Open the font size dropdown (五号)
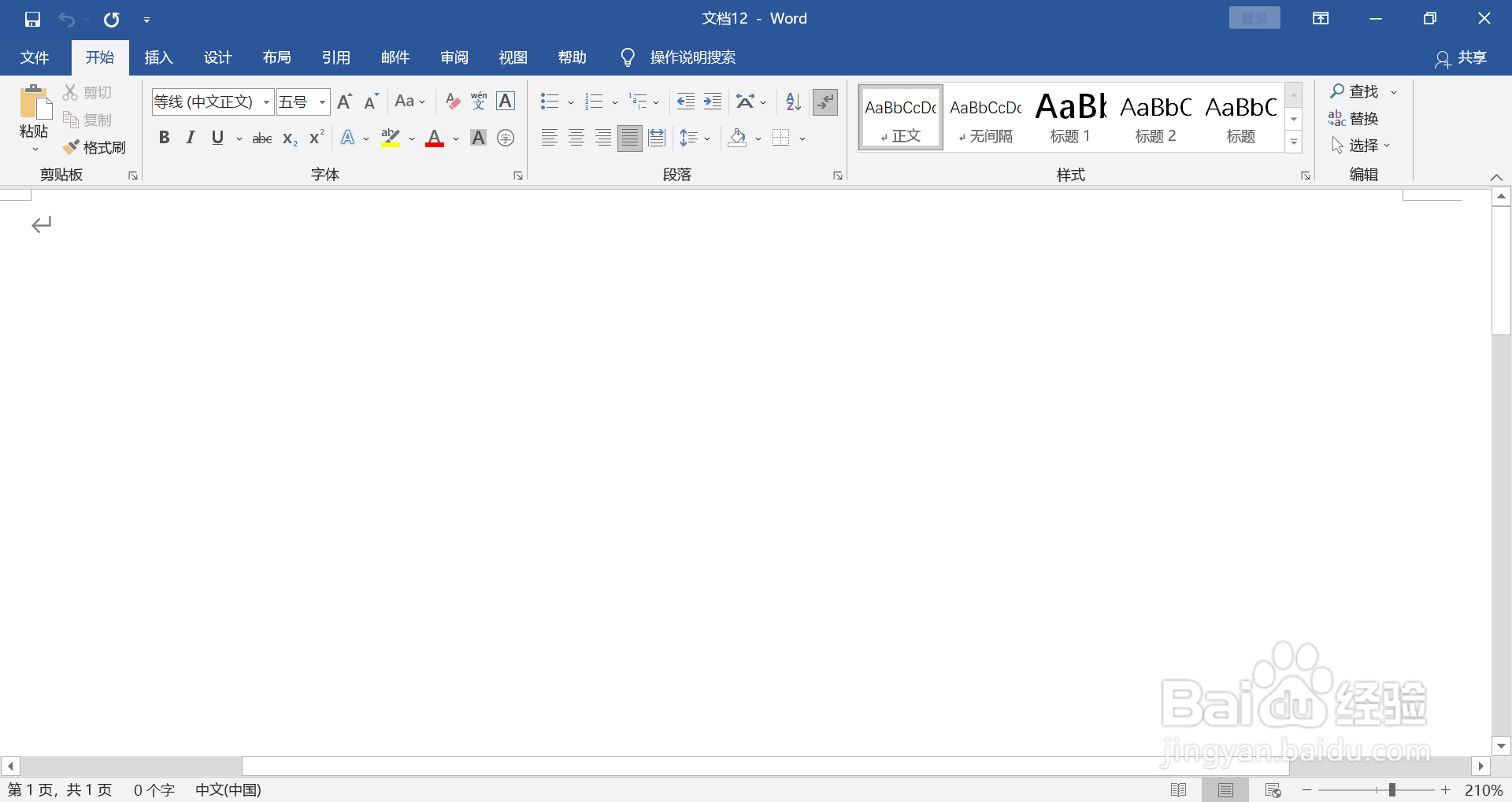The width and height of the screenshot is (1512, 802). pyautogui.click(x=322, y=102)
